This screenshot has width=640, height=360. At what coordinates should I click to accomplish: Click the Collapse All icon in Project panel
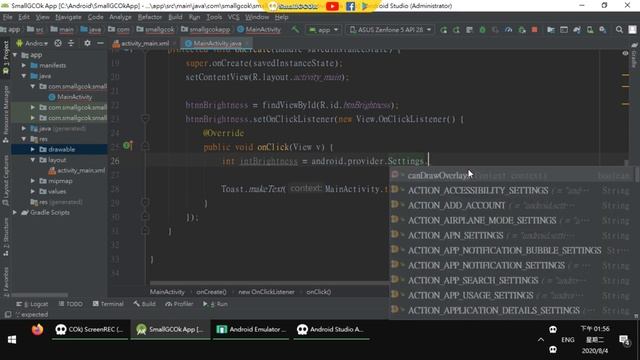click(71, 43)
